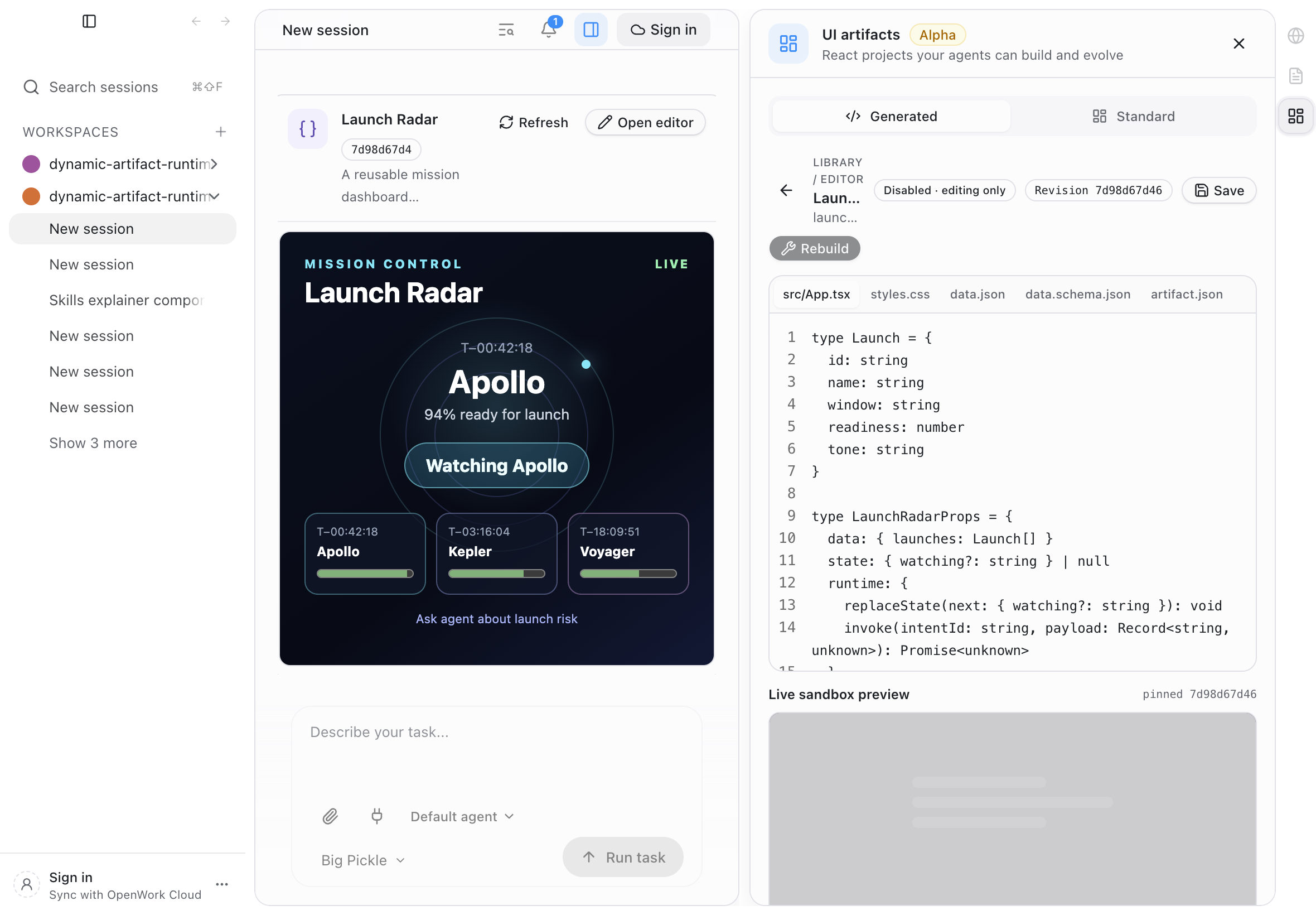Open the globe icon in right rail
Screen dimensions: 1316x915
1295,36
